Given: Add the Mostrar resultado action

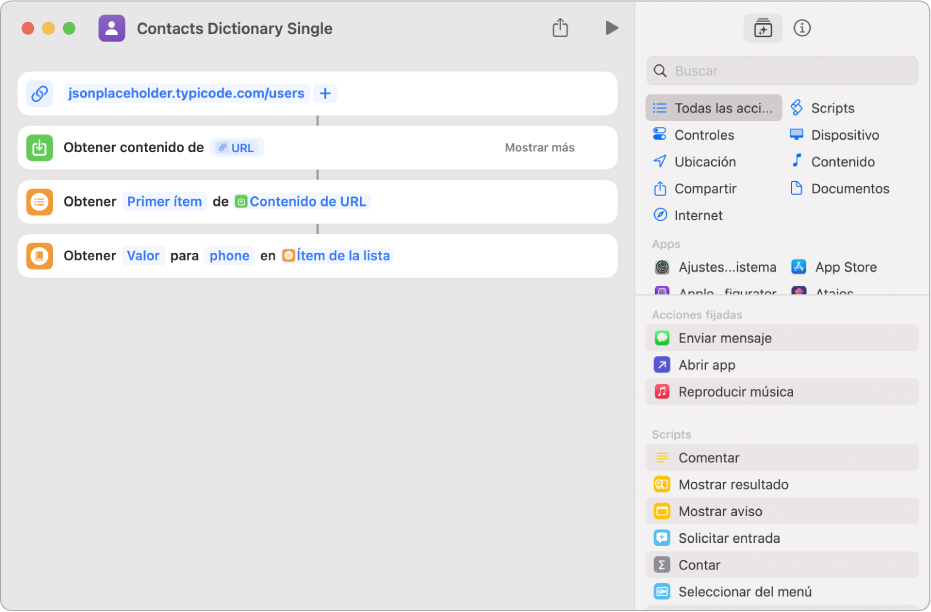Looking at the screenshot, I should tap(782, 484).
